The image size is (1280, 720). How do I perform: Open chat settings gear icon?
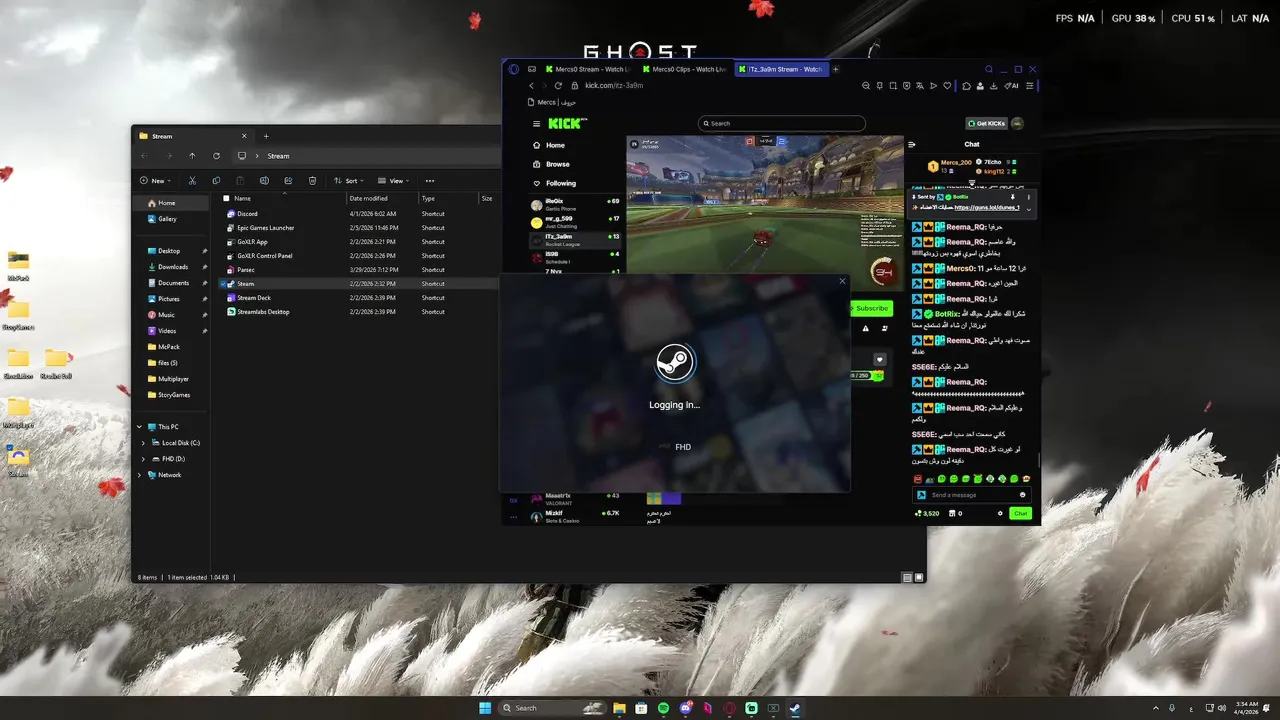tap(1000, 513)
